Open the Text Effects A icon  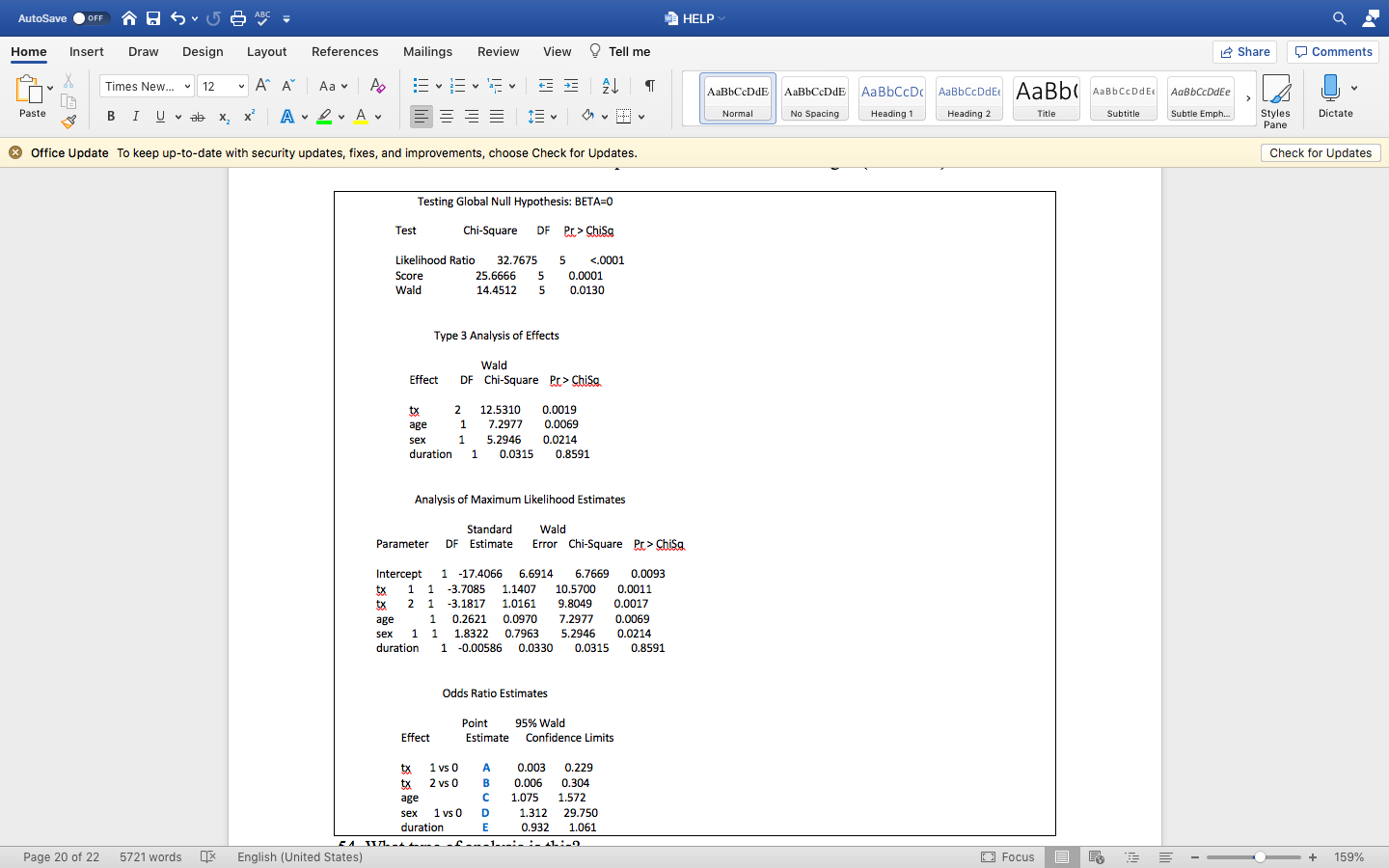pyautogui.click(x=286, y=117)
